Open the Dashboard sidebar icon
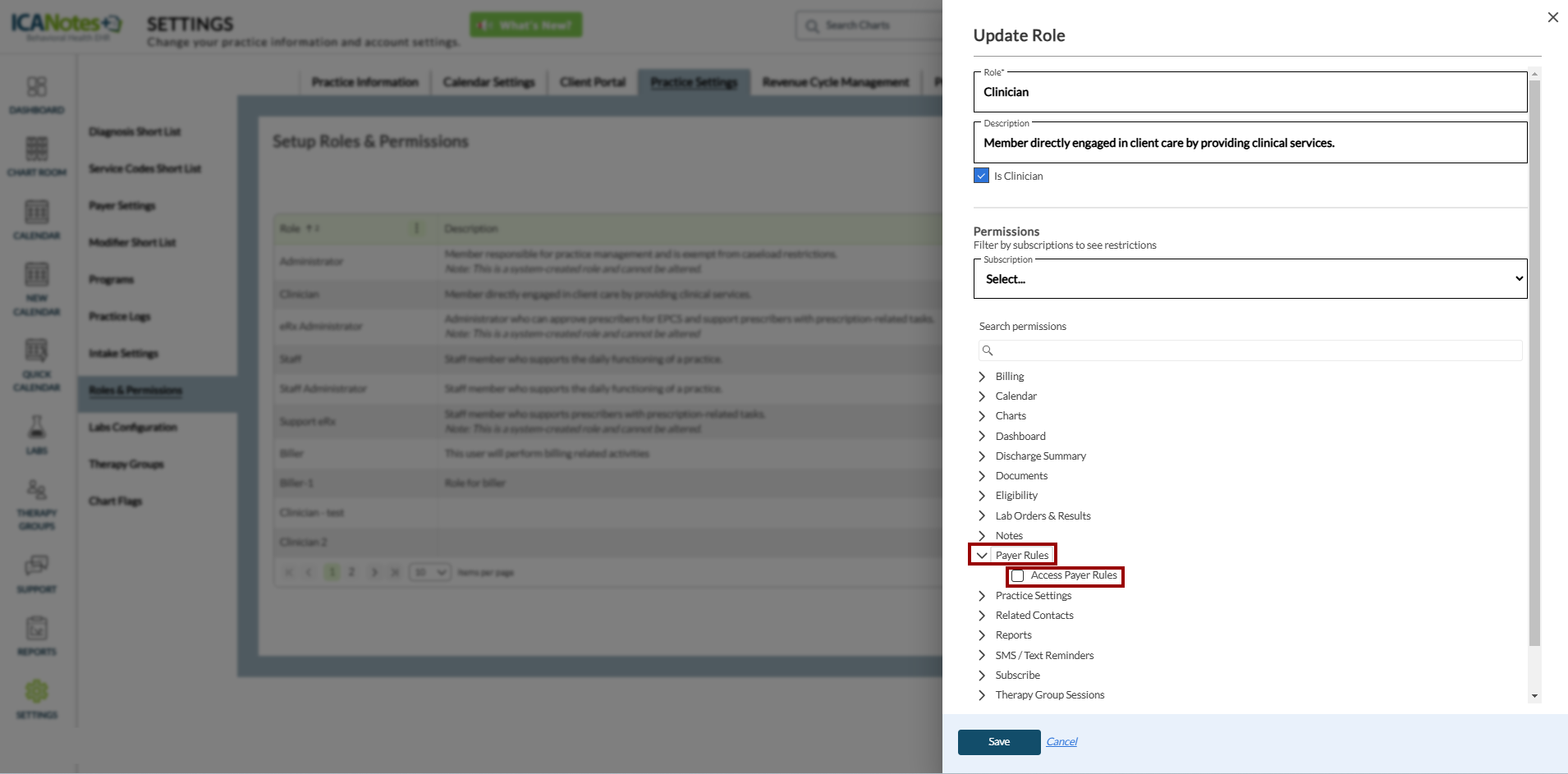1568x774 pixels. (x=37, y=87)
